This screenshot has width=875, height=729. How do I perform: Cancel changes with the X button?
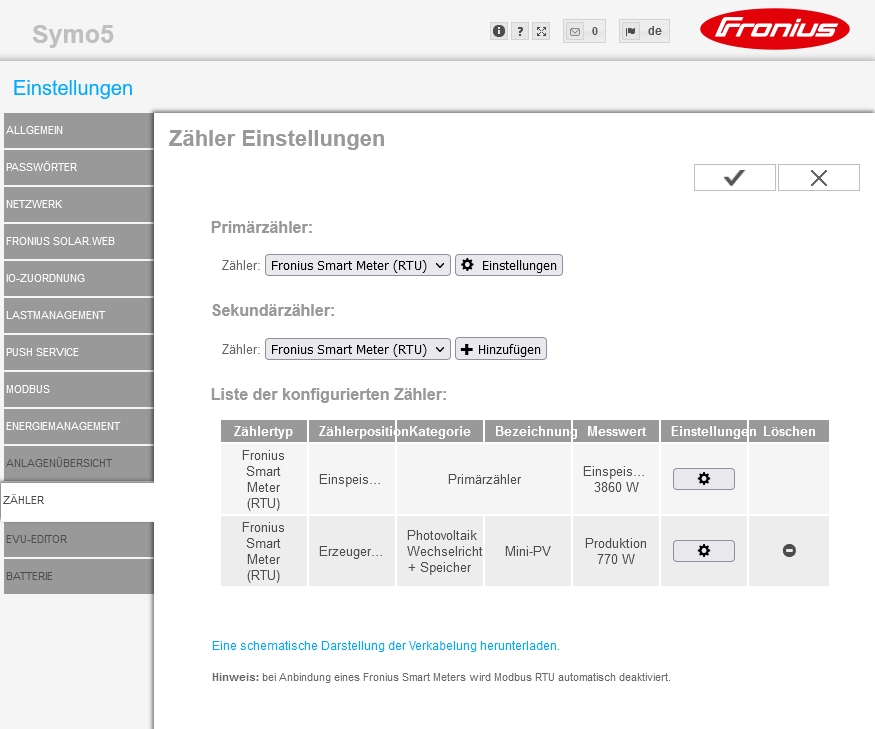(x=819, y=178)
